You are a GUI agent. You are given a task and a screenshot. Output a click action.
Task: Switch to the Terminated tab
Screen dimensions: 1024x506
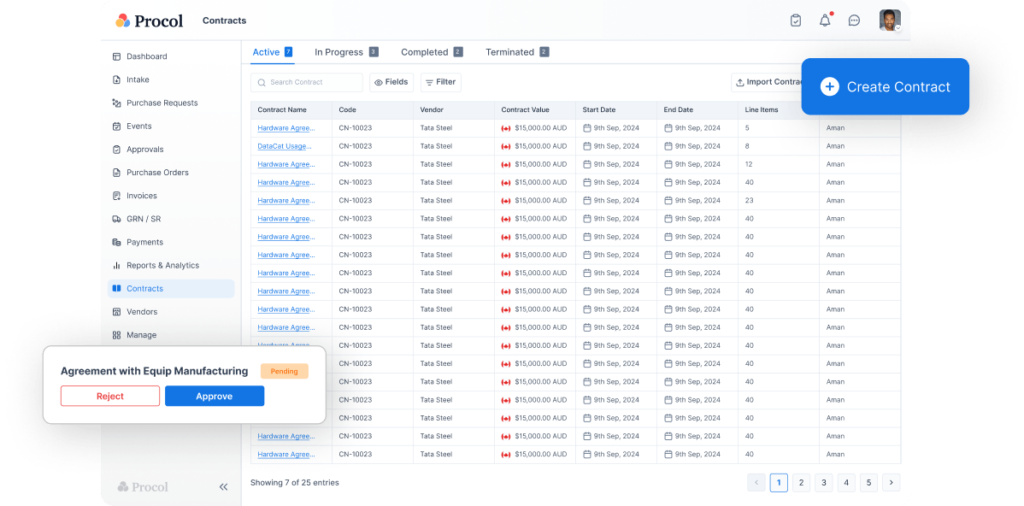(x=516, y=52)
